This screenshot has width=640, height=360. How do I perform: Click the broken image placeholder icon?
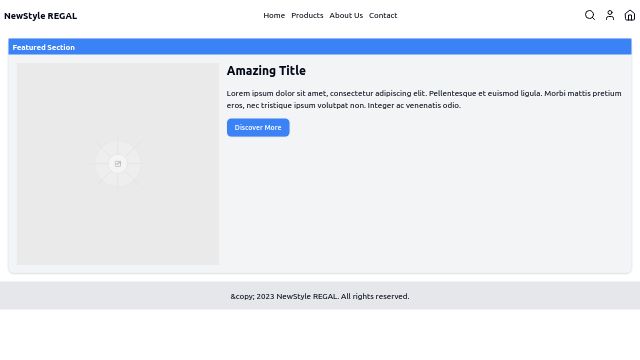point(118,164)
